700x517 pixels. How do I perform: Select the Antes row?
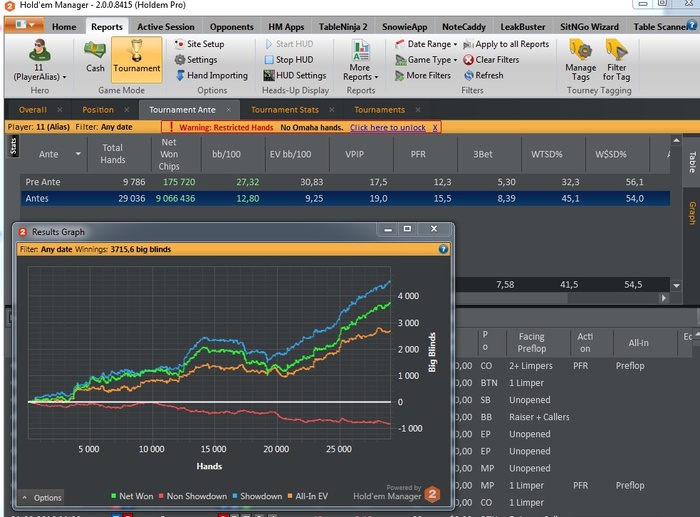[345, 198]
